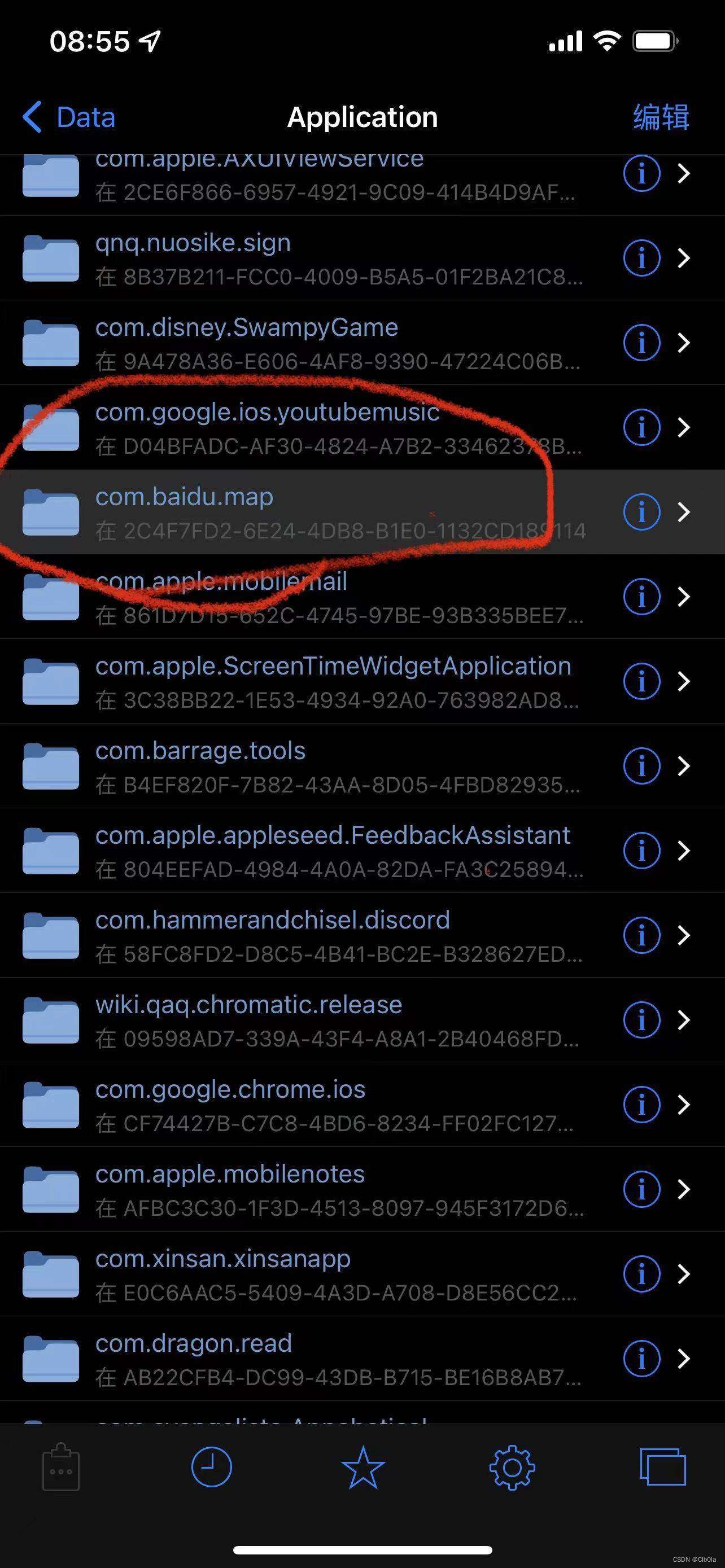
Task: Show info for com.google.ios.youtubemusic
Action: click(x=641, y=427)
